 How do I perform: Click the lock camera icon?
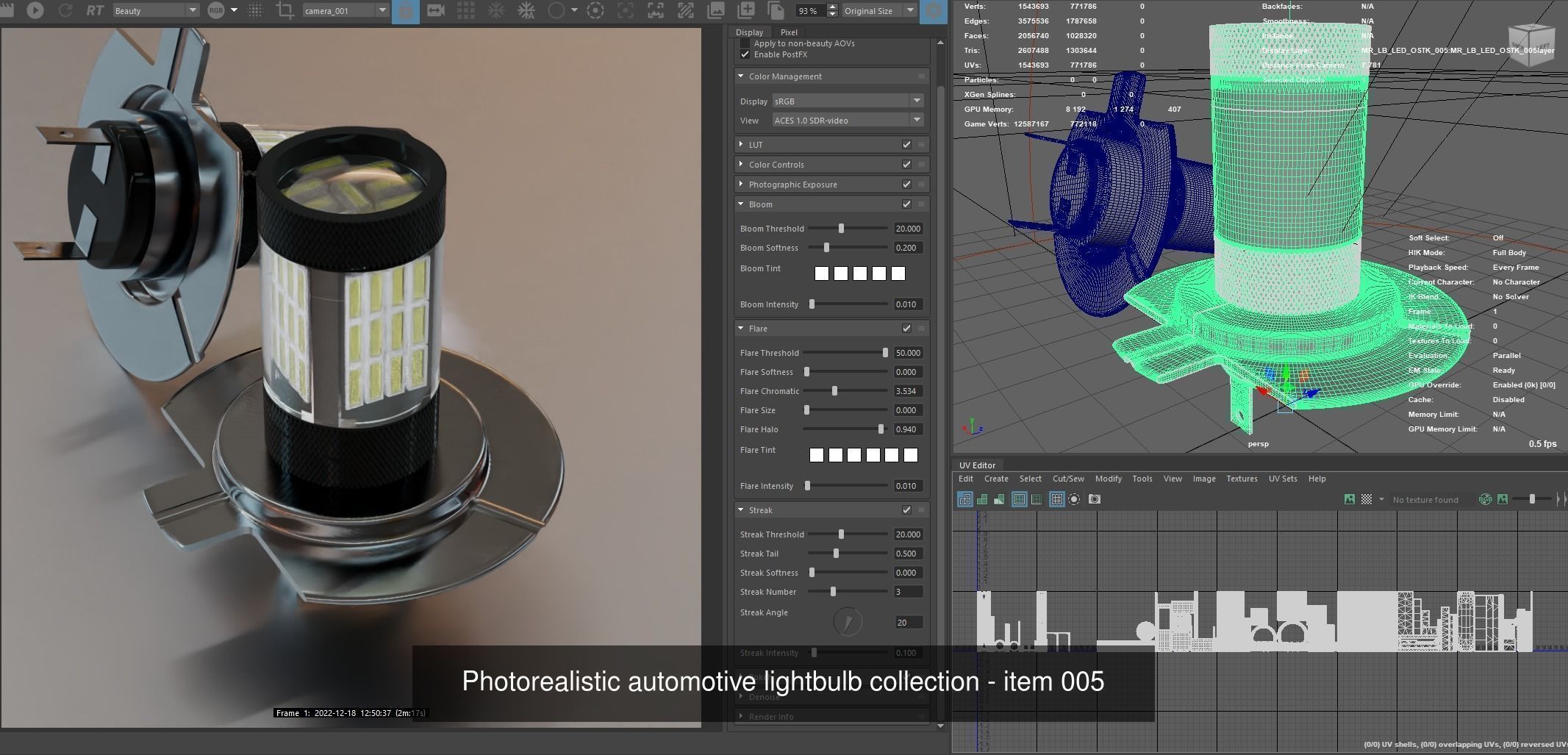coord(405,11)
